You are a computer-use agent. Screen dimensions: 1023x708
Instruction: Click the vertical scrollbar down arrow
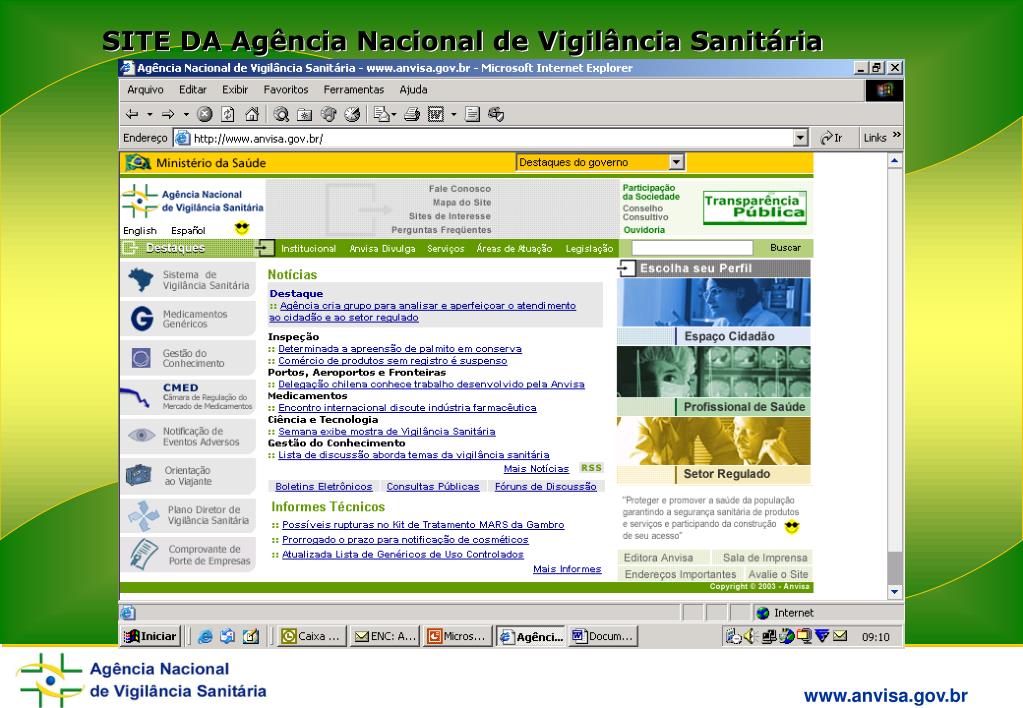pyautogui.click(x=895, y=592)
